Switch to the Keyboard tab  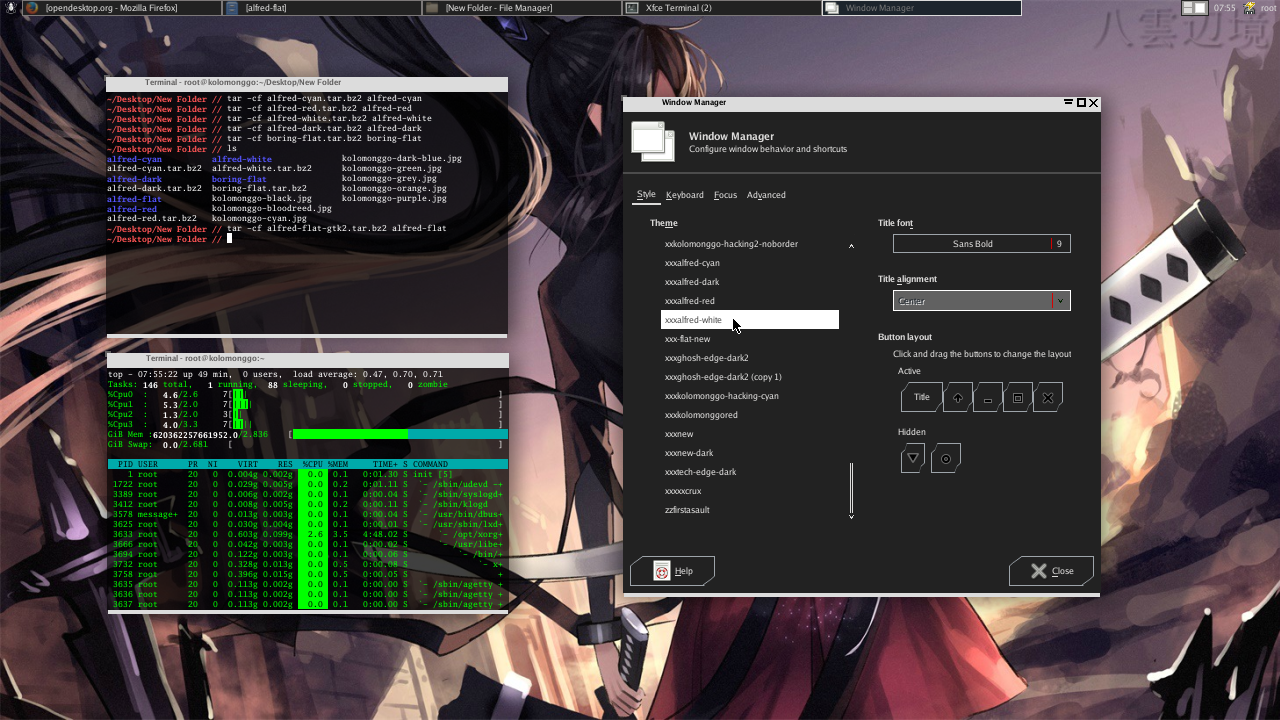point(685,195)
